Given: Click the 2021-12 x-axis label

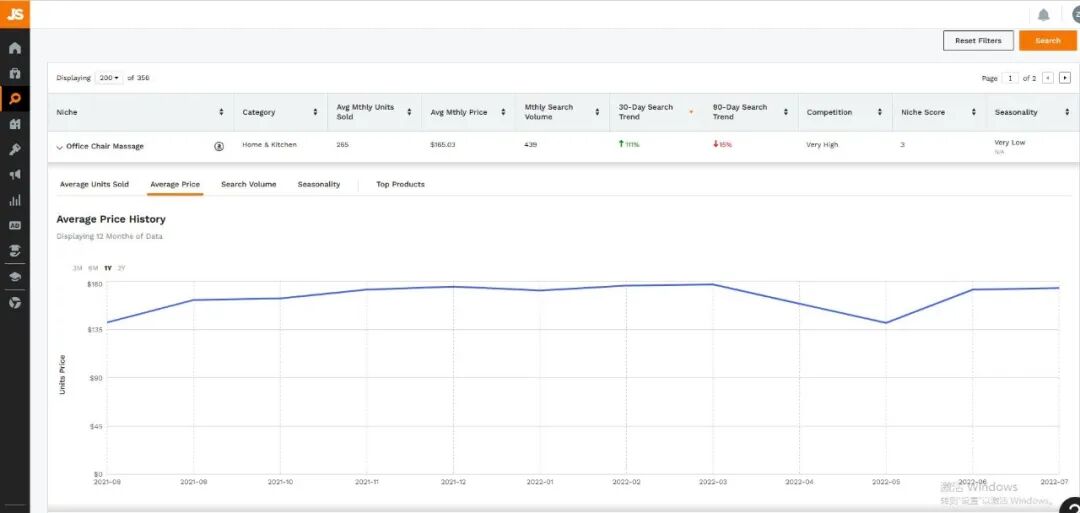Looking at the screenshot, I should [453, 482].
